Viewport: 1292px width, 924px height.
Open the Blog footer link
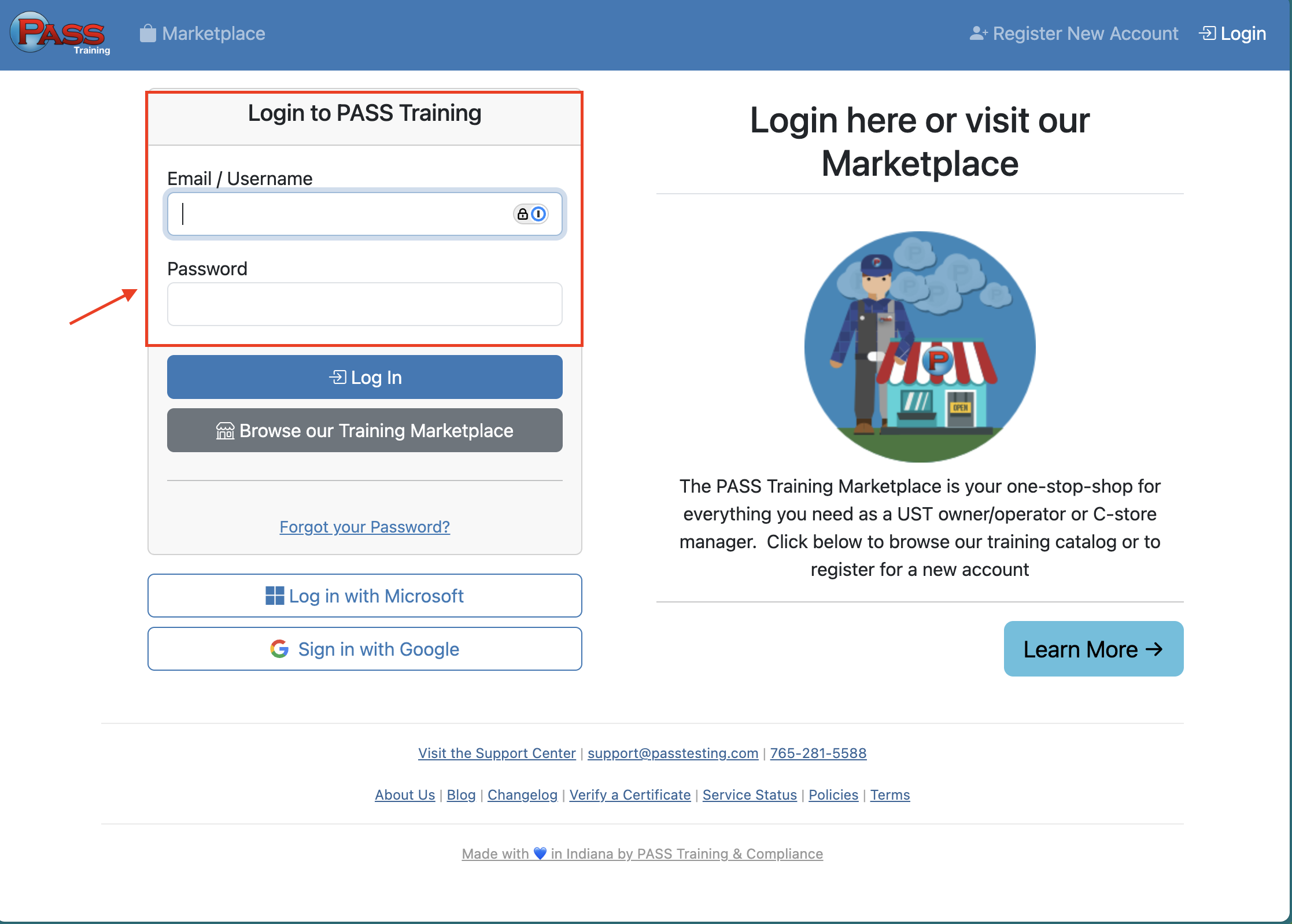[462, 794]
